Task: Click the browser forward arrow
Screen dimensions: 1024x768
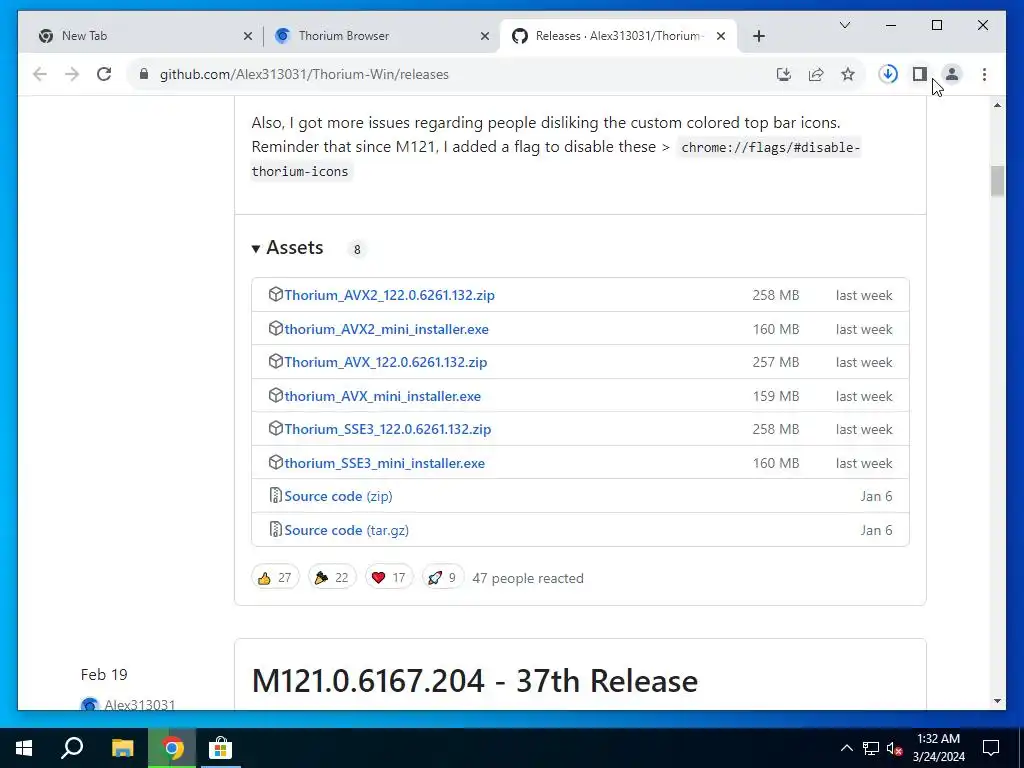Action: [x=72, y=74]
